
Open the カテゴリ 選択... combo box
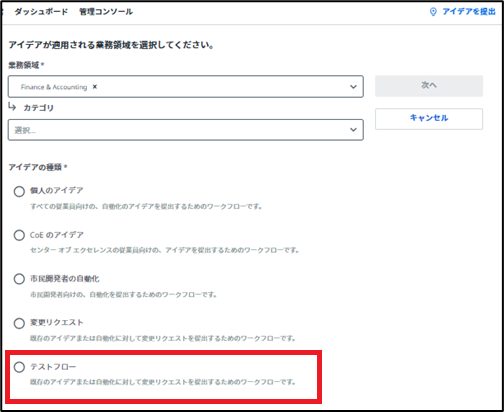pyautogui.click(x=186, y=130)
